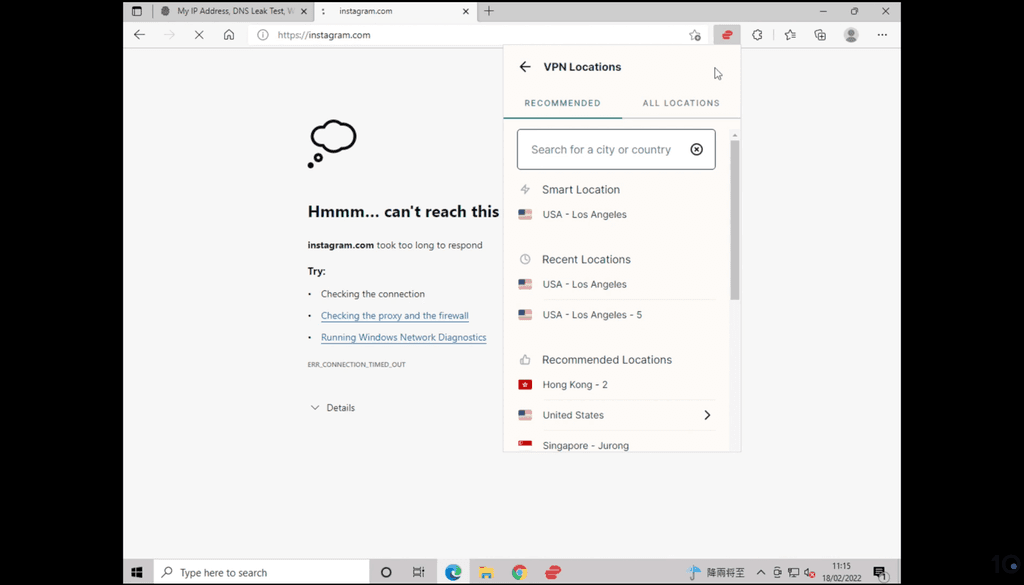Open the muted volume icon in system tray
Image resolution: width=1024 pixels, height=585 pixels.
click(810, 573)
